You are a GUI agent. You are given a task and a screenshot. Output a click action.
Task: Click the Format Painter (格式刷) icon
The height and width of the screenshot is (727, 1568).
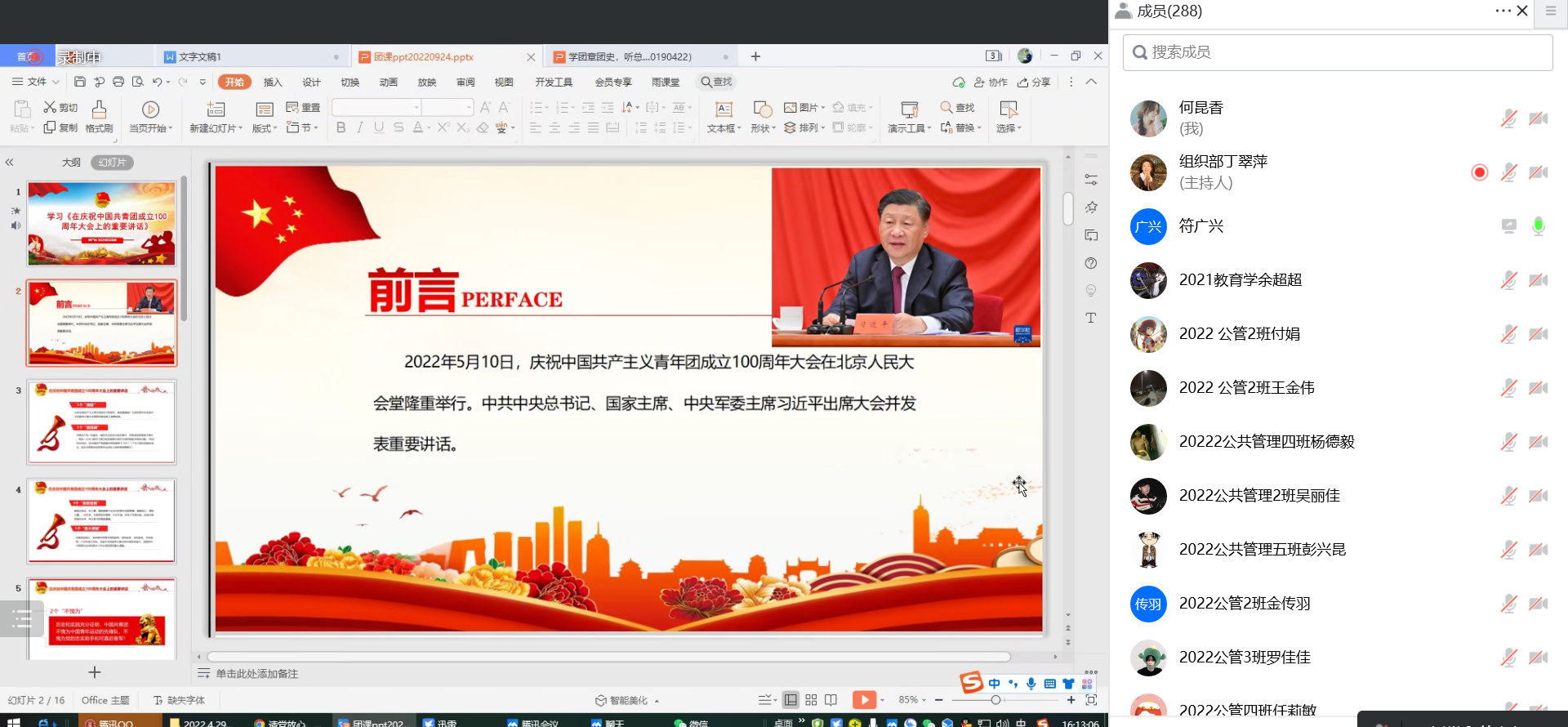click(x=99, y=110)
